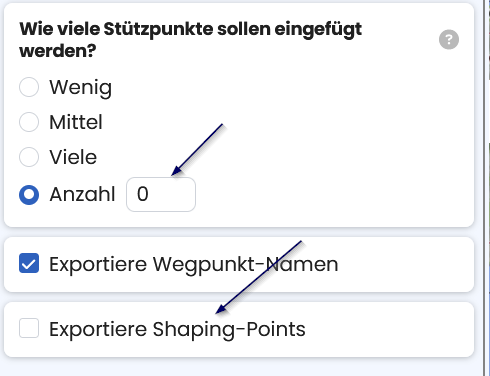Select the Viele radio button

[29, 157]
